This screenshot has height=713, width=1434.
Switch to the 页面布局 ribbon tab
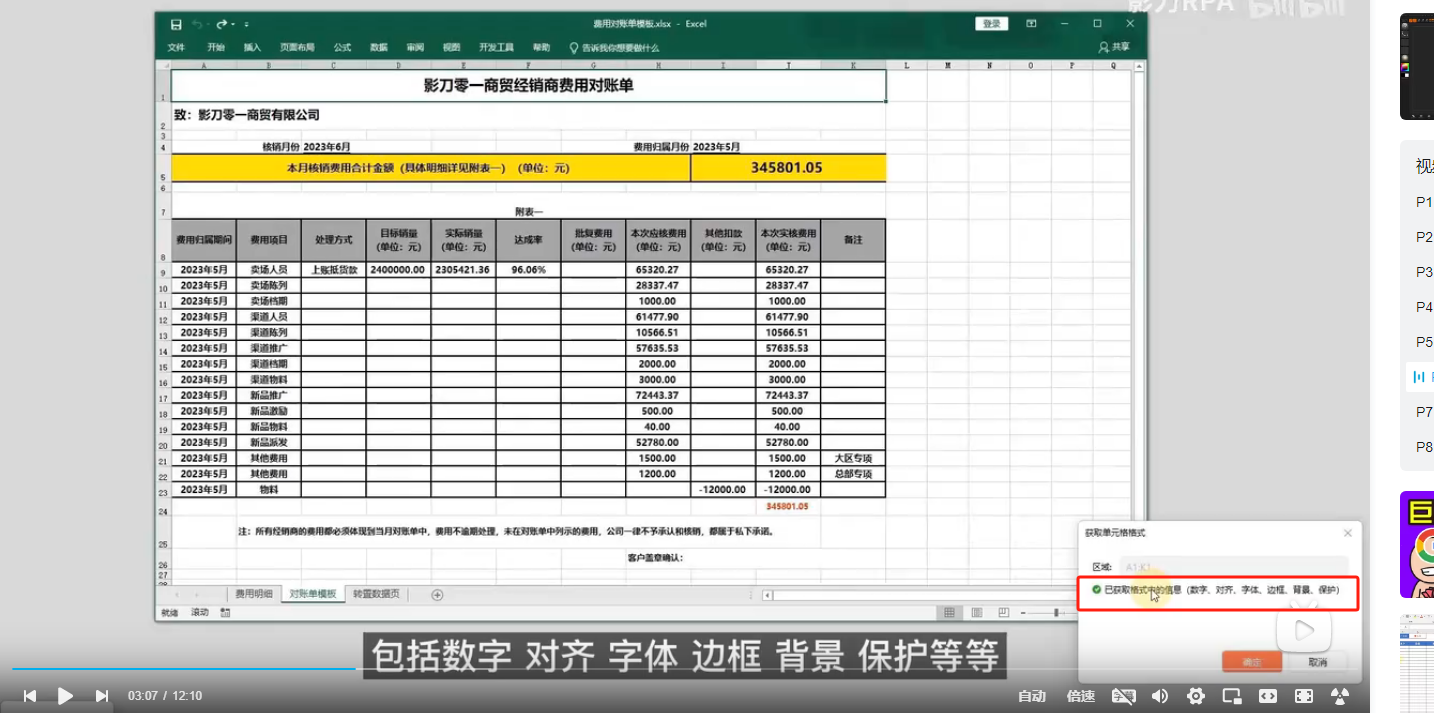pos(297,47)
